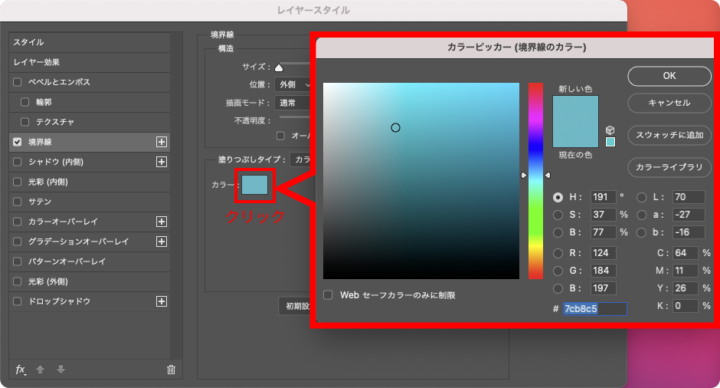Select the Lab a radio button
Viewport: 720px width, 388px height.
[641, 215]
